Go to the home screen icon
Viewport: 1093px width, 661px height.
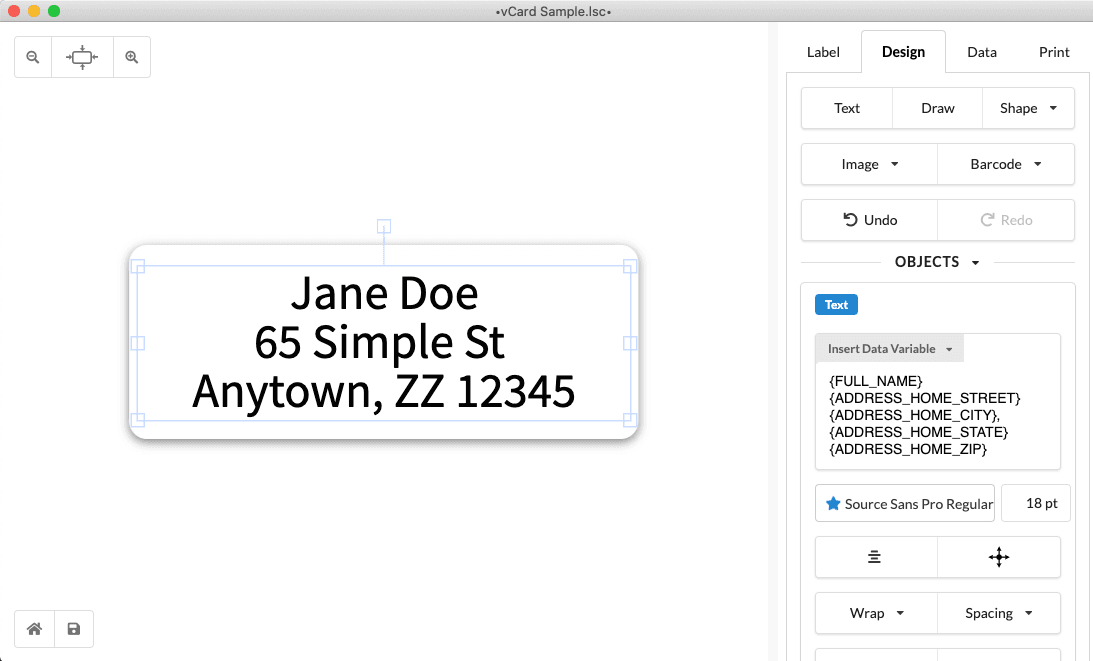pyautogui.click(x=34, y=629)
